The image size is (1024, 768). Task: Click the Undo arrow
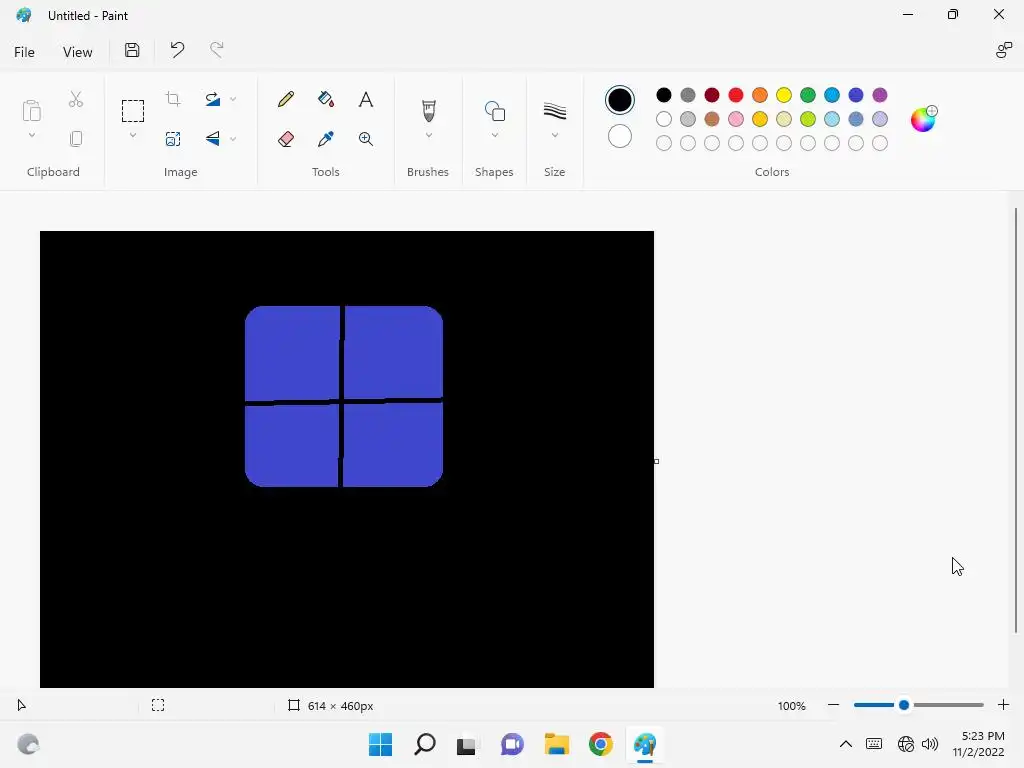point(177,50)
